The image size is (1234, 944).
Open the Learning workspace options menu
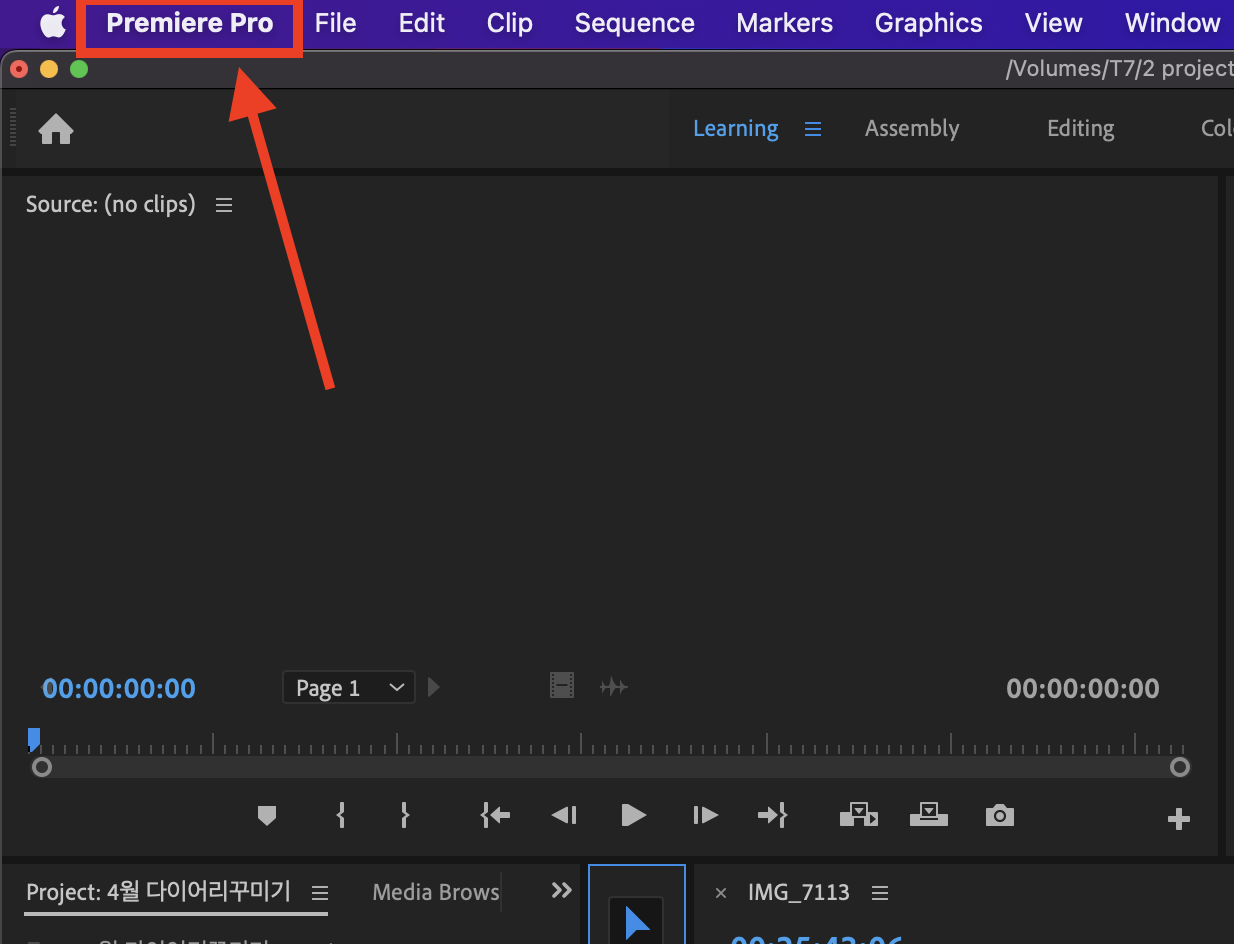813,129
